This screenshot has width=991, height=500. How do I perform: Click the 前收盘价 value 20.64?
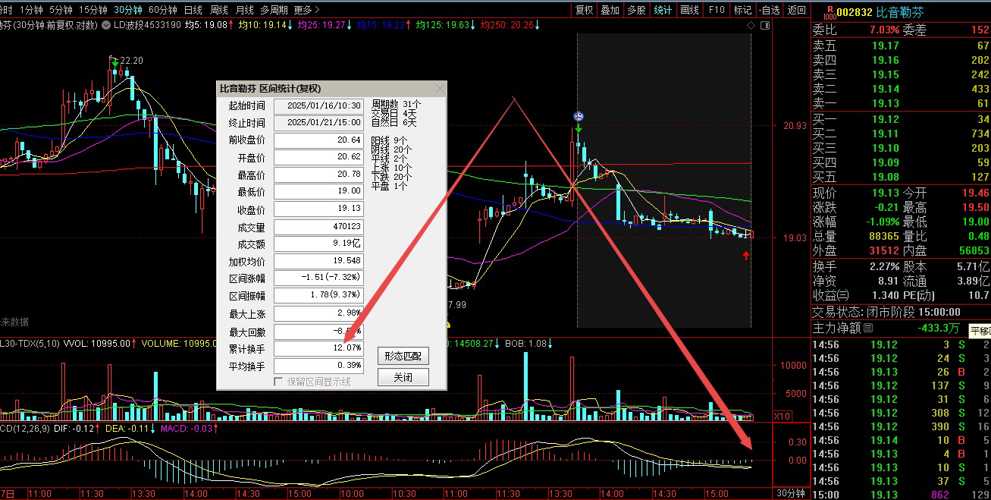[x=319, y=140]
